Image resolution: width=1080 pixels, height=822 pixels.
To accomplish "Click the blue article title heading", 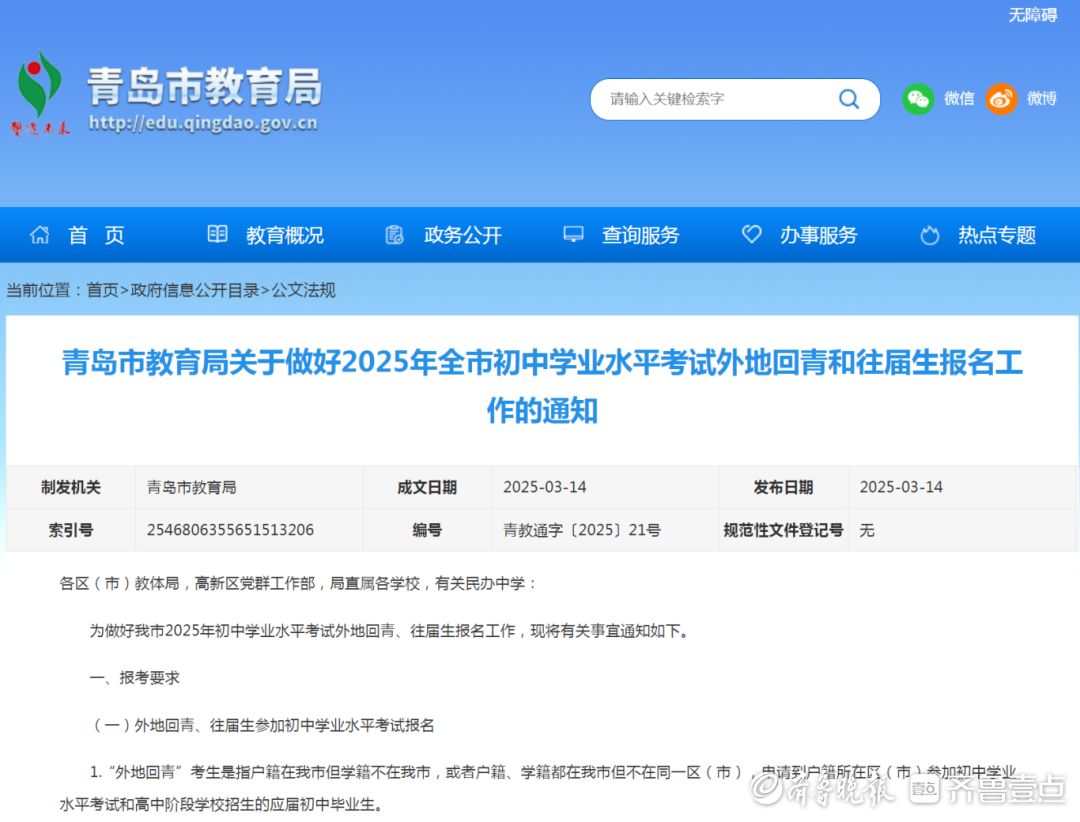I will [x=542, y=386].
